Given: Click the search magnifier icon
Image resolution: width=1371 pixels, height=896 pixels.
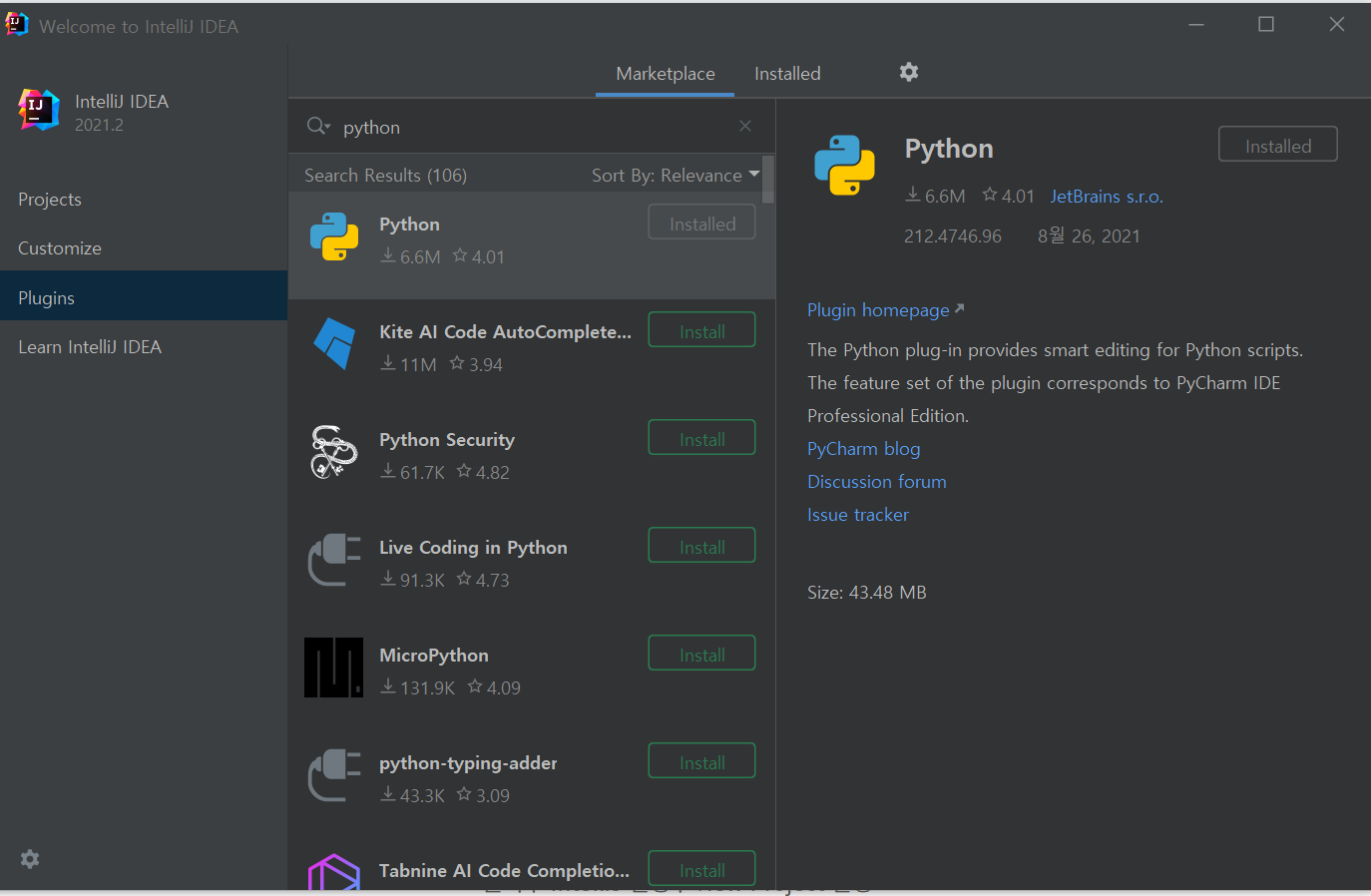Looking at the screenshot, I should coord(318,127).
